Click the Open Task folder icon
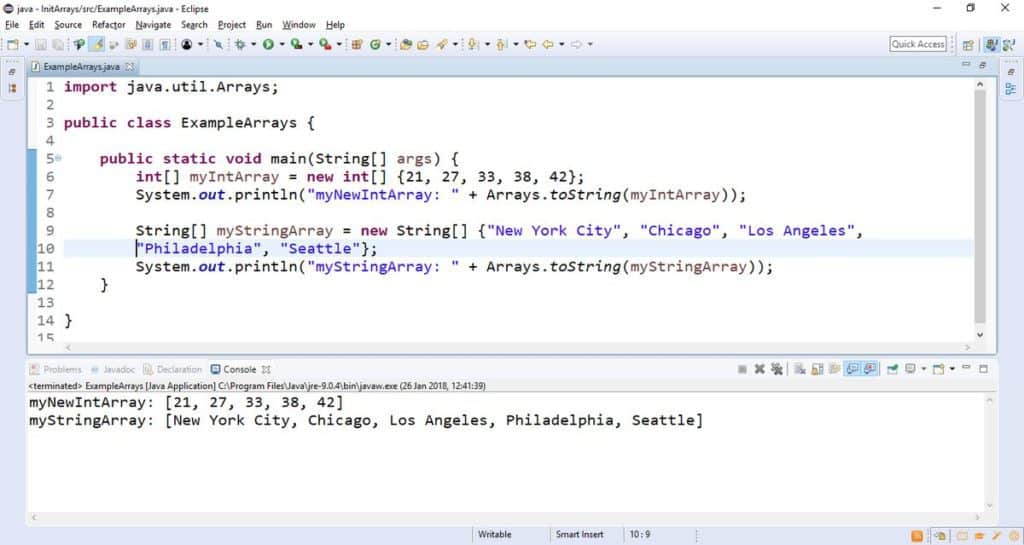This screenshot has height=545, width=1024. [x=423, y=44]
